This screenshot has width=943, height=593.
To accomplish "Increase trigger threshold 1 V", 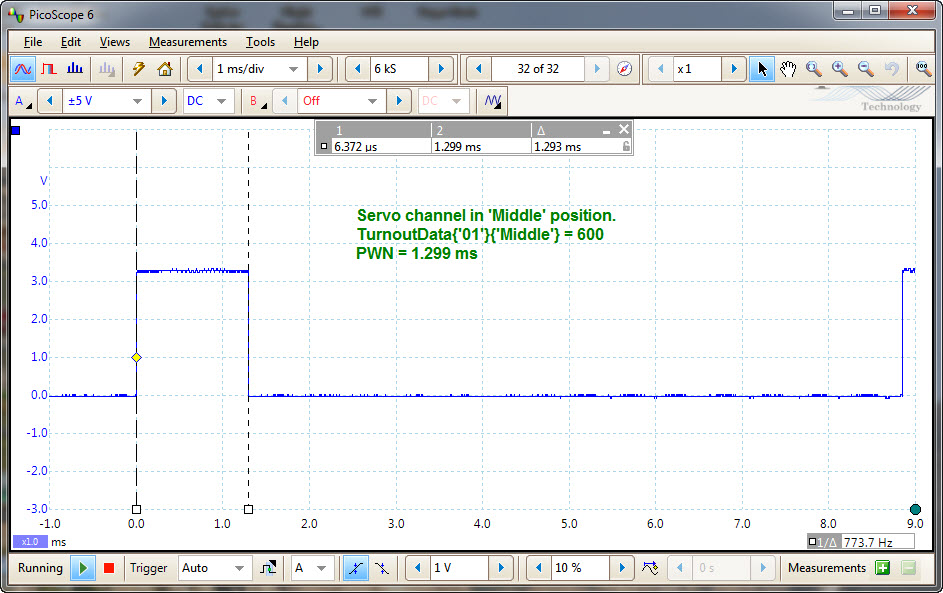I will click(x=500, y=568).
